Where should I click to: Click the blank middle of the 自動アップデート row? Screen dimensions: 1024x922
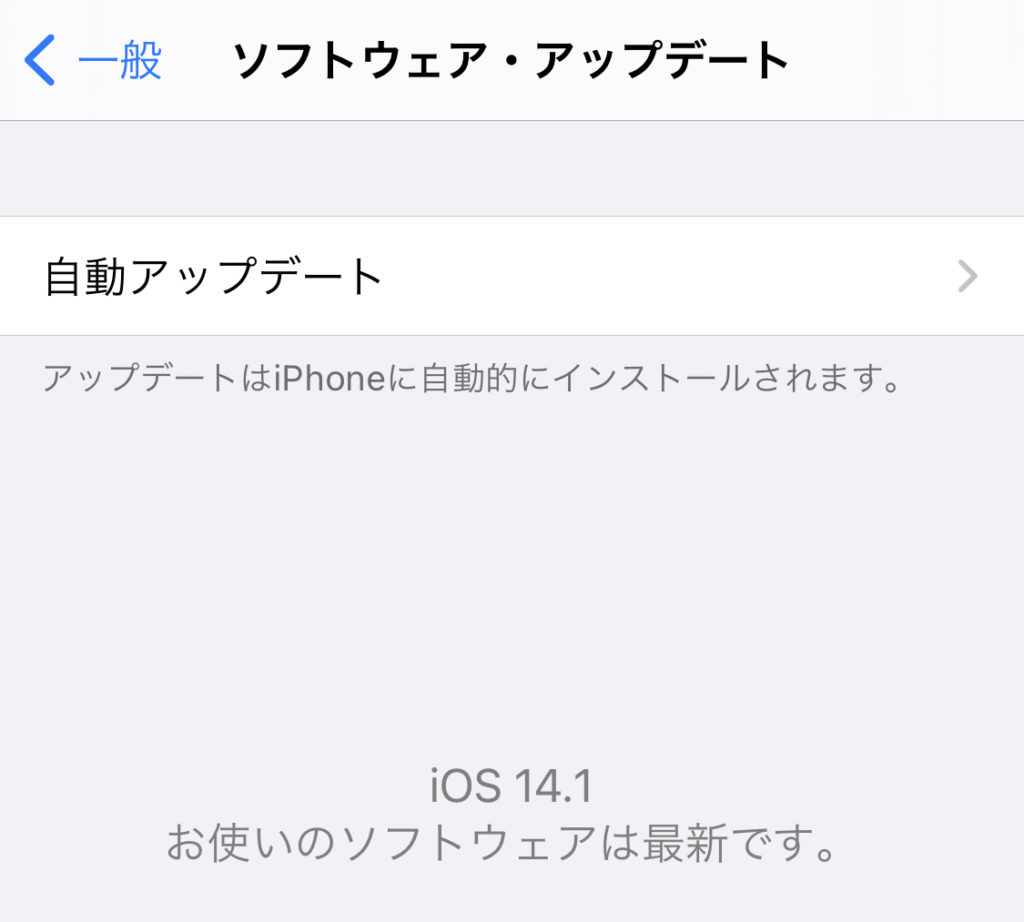(666, 276)
